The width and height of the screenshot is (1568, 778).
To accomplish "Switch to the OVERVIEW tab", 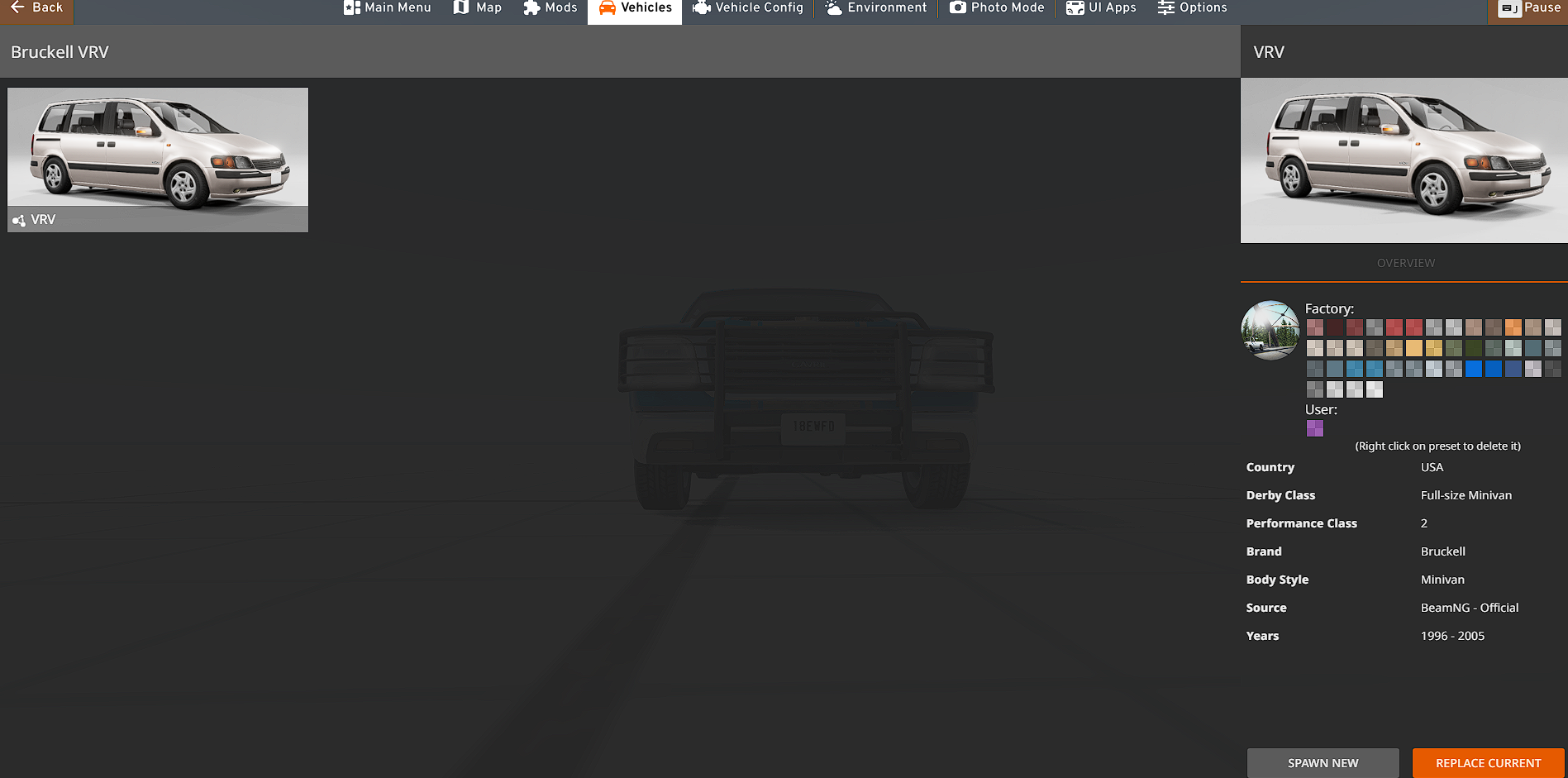I will [1406, 263].
